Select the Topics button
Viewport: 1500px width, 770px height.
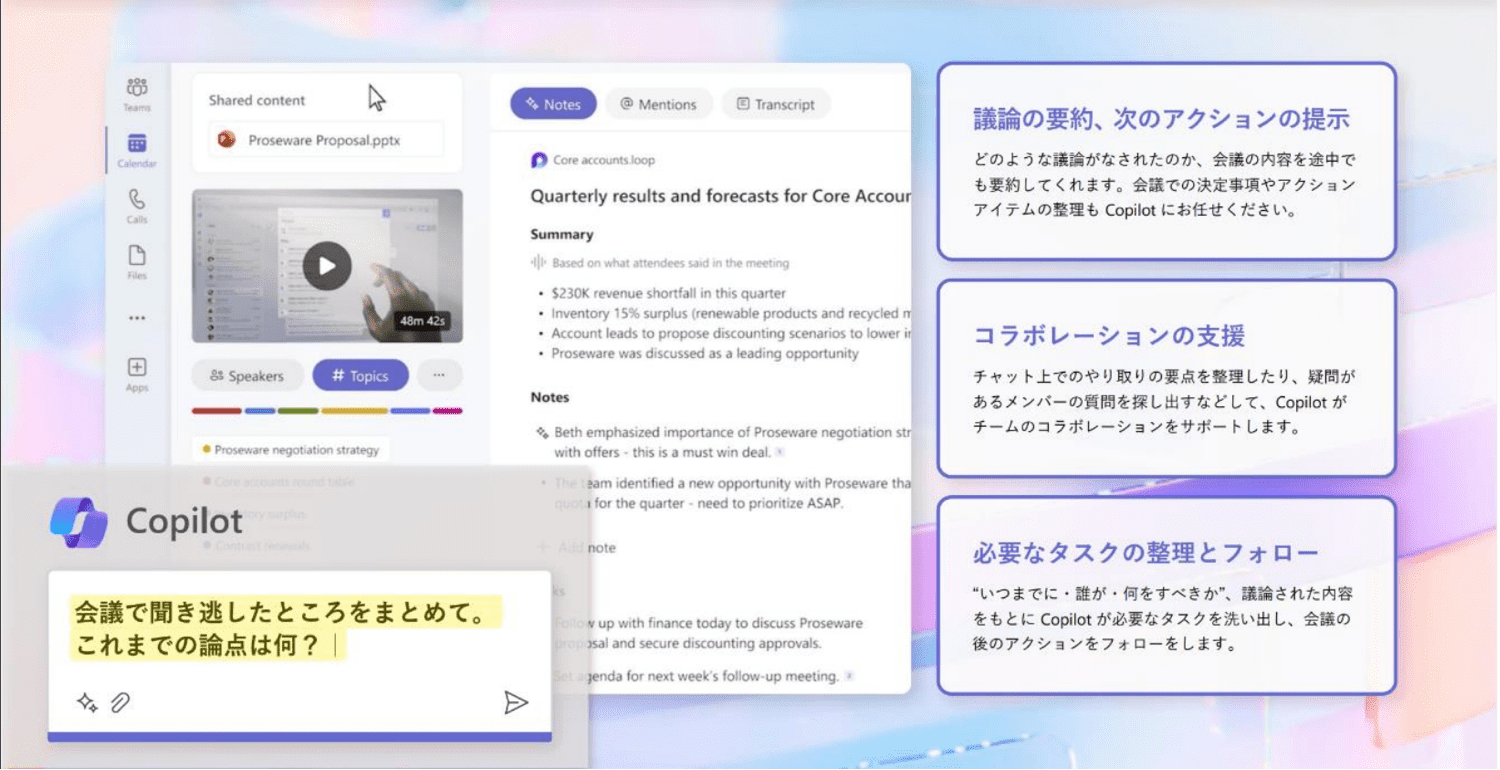[360, 376]
